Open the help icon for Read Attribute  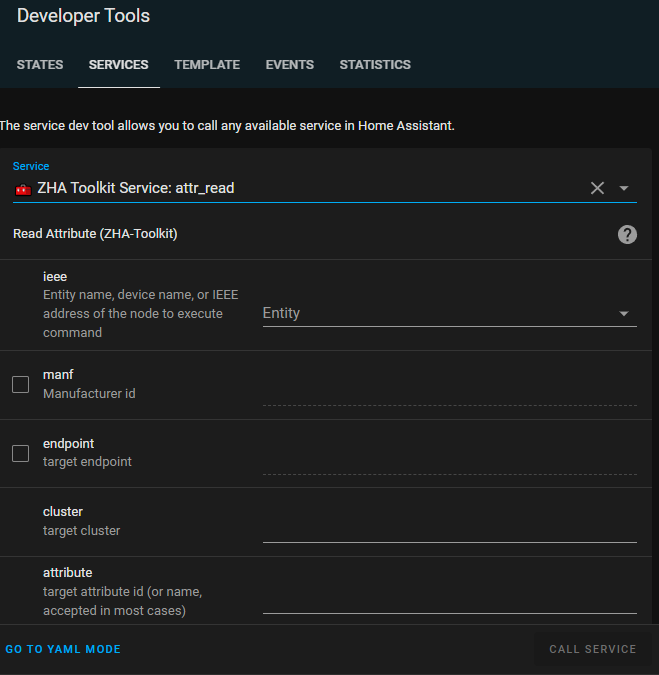pyautogui.click(x=627, y=235)
